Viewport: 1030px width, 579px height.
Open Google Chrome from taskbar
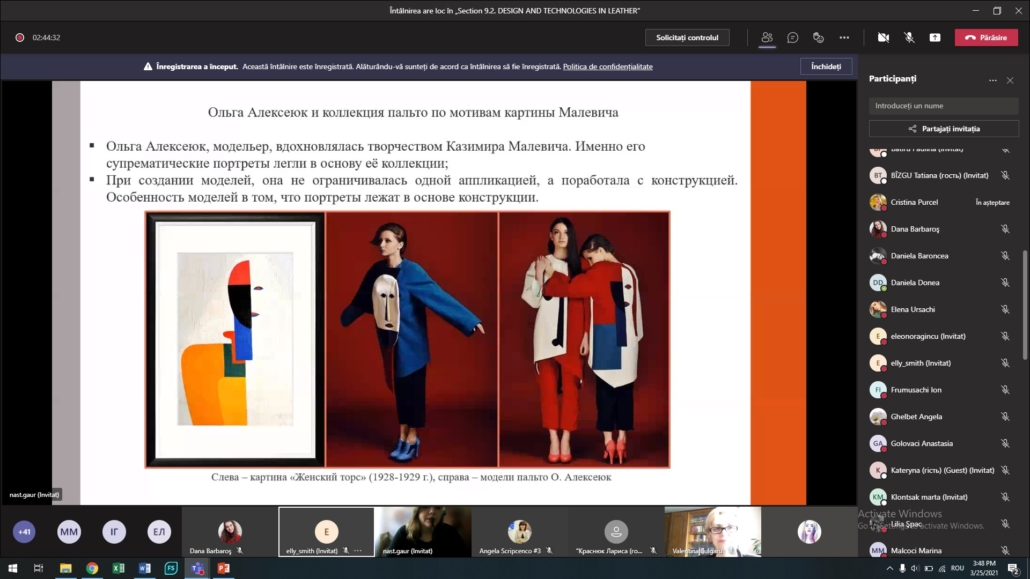coord(92,568)
